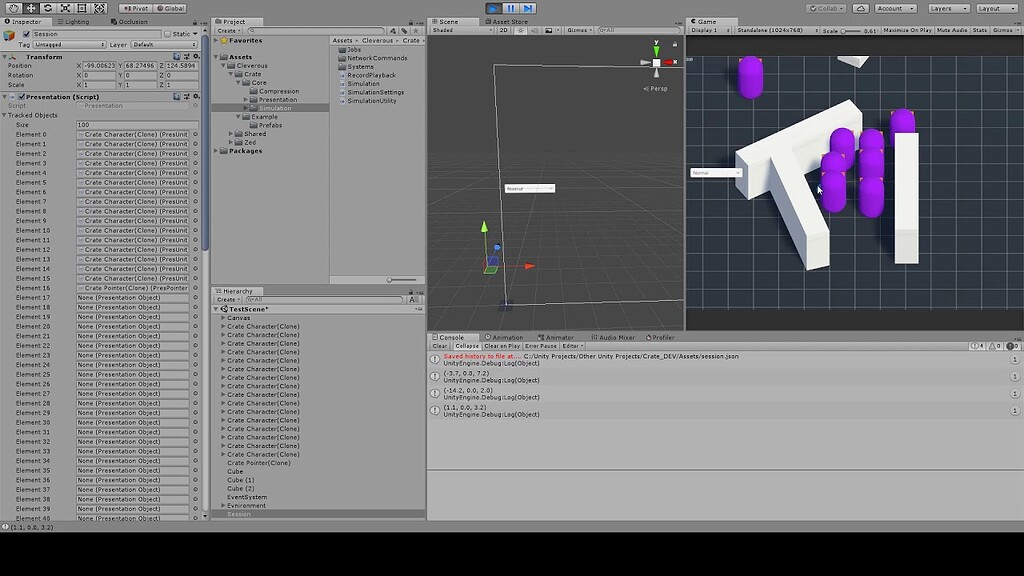Toggle Pivot handle position mode

[138, 8]
